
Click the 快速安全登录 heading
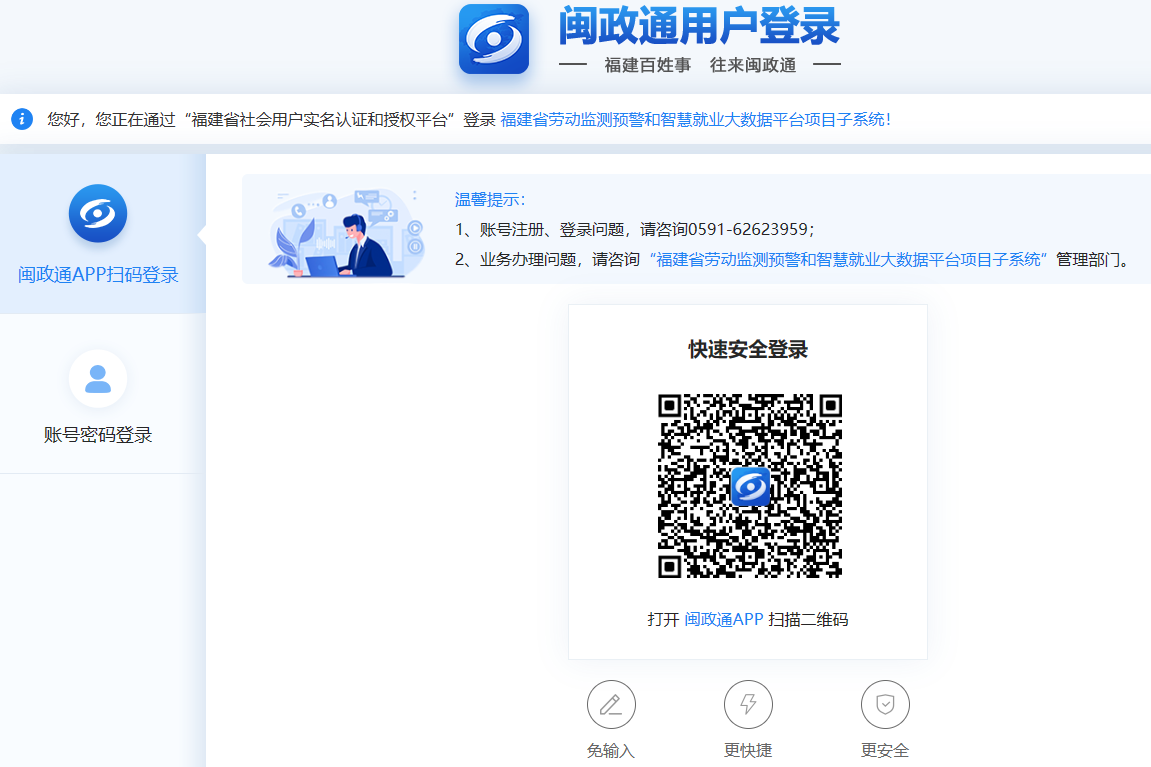pos(748,349)
